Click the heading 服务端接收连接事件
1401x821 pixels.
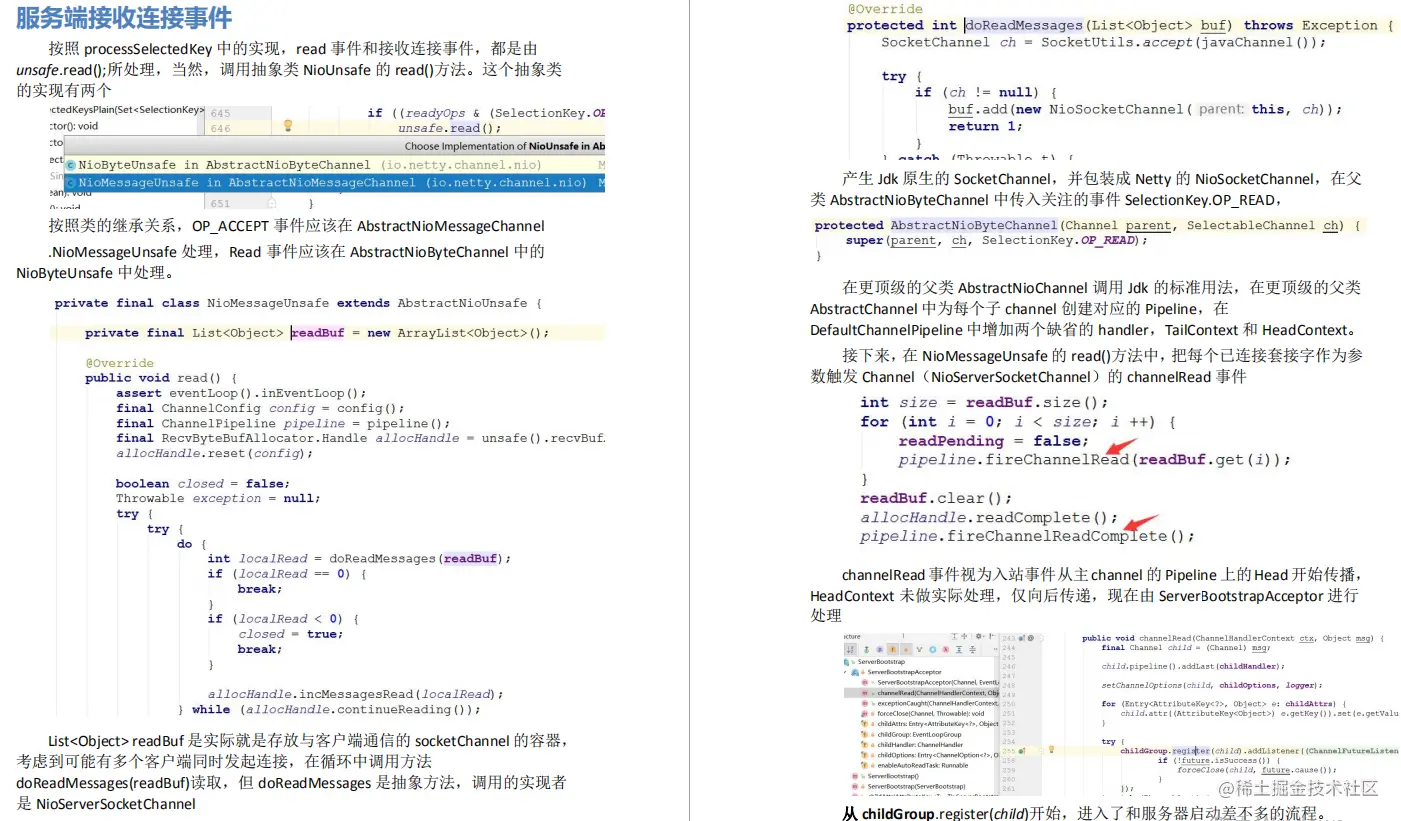124,17
